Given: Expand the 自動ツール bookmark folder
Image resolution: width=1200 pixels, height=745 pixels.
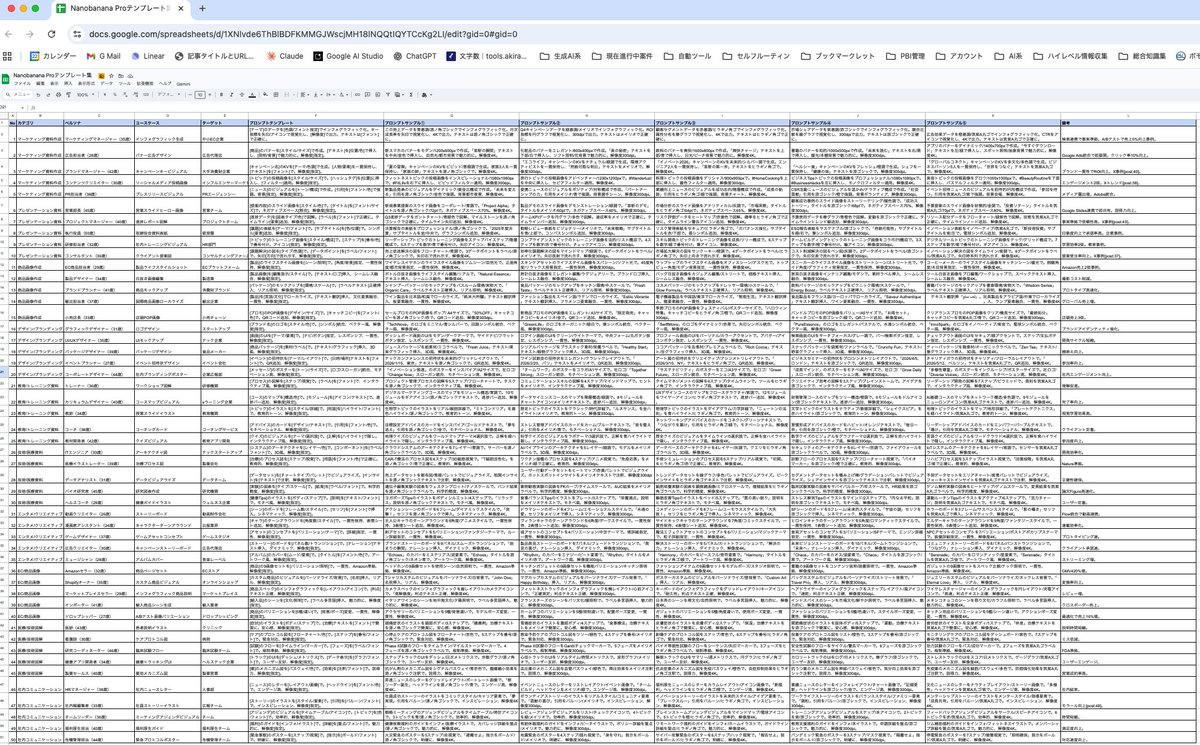Looking at the screenshot, I should (x=686, y=56).
